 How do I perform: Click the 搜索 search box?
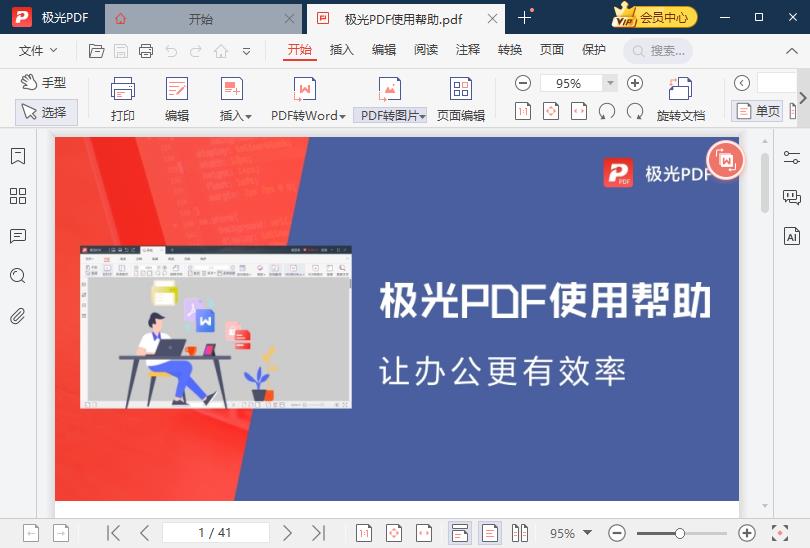coord(658,51)
